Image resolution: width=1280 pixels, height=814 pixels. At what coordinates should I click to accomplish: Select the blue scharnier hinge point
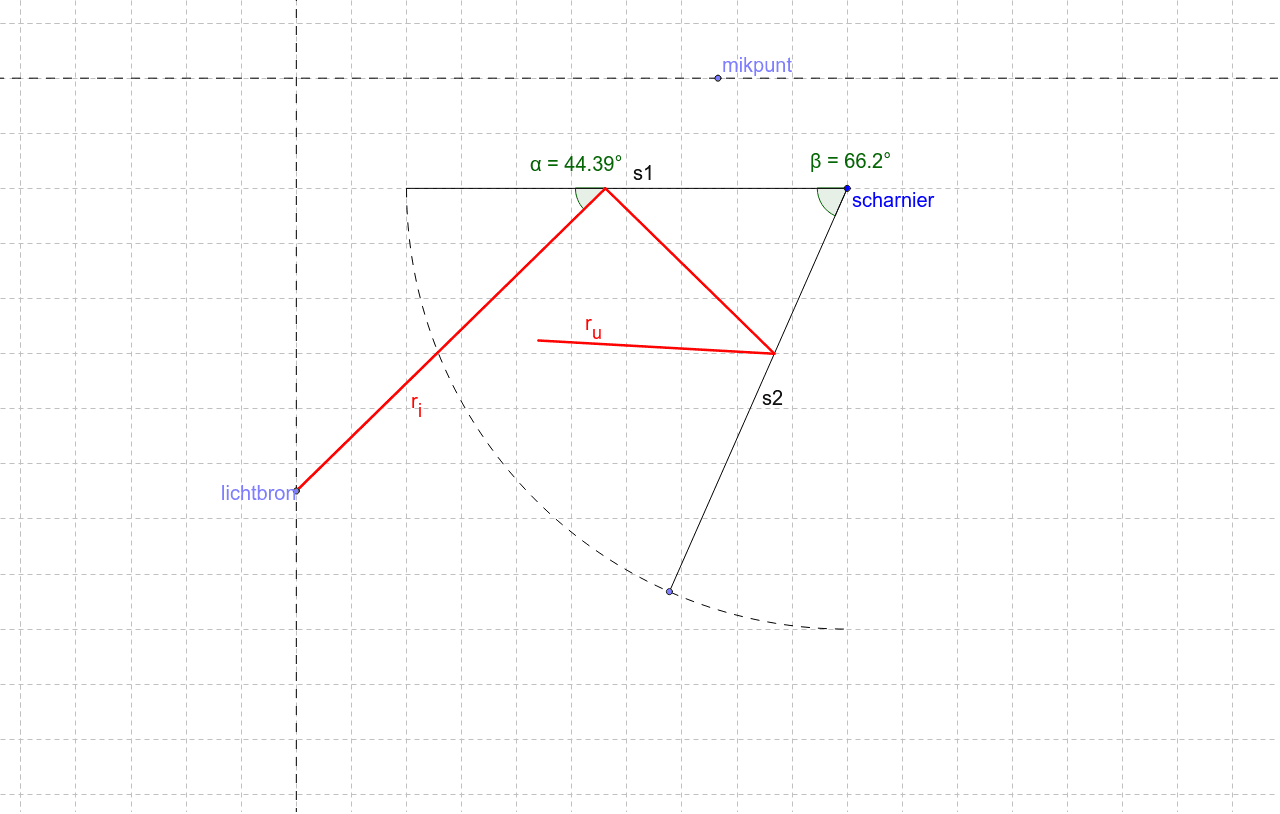pos(847,188)
